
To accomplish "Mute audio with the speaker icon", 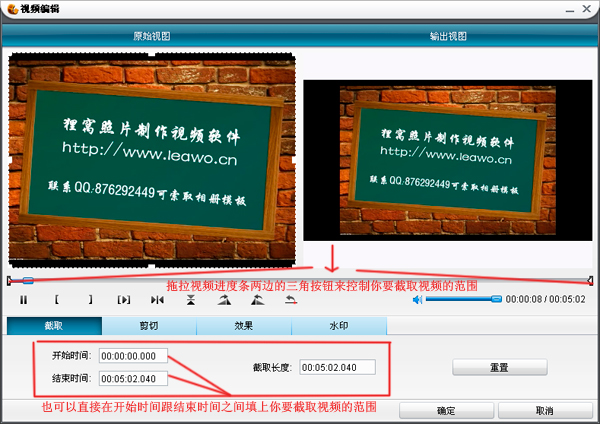I will 417,299.
